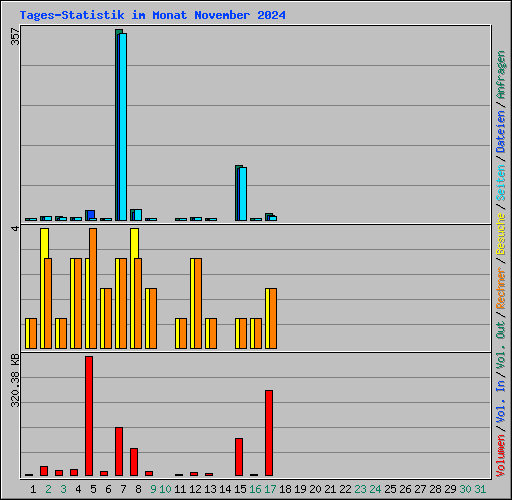Screen dimensions: 512x500
Task: Click the green day label '16'
Action: click(x=255, y=489)
